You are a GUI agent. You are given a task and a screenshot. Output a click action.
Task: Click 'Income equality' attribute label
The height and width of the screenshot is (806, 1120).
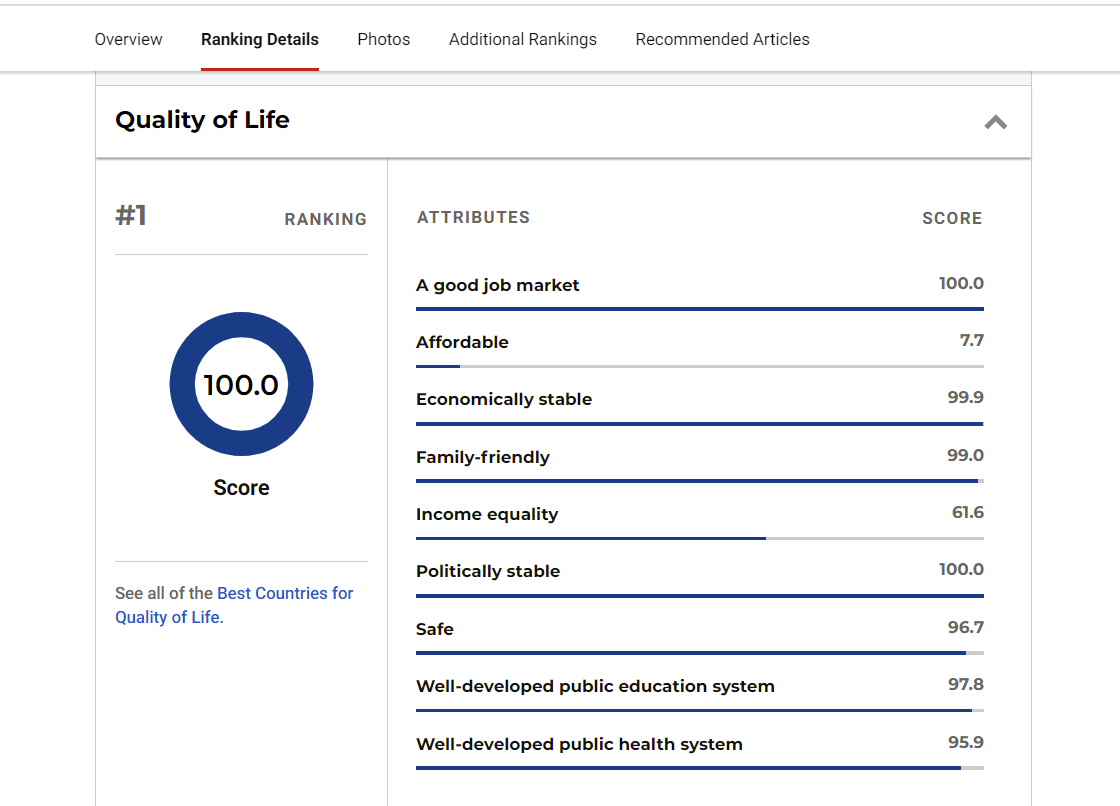coord(487,514)
